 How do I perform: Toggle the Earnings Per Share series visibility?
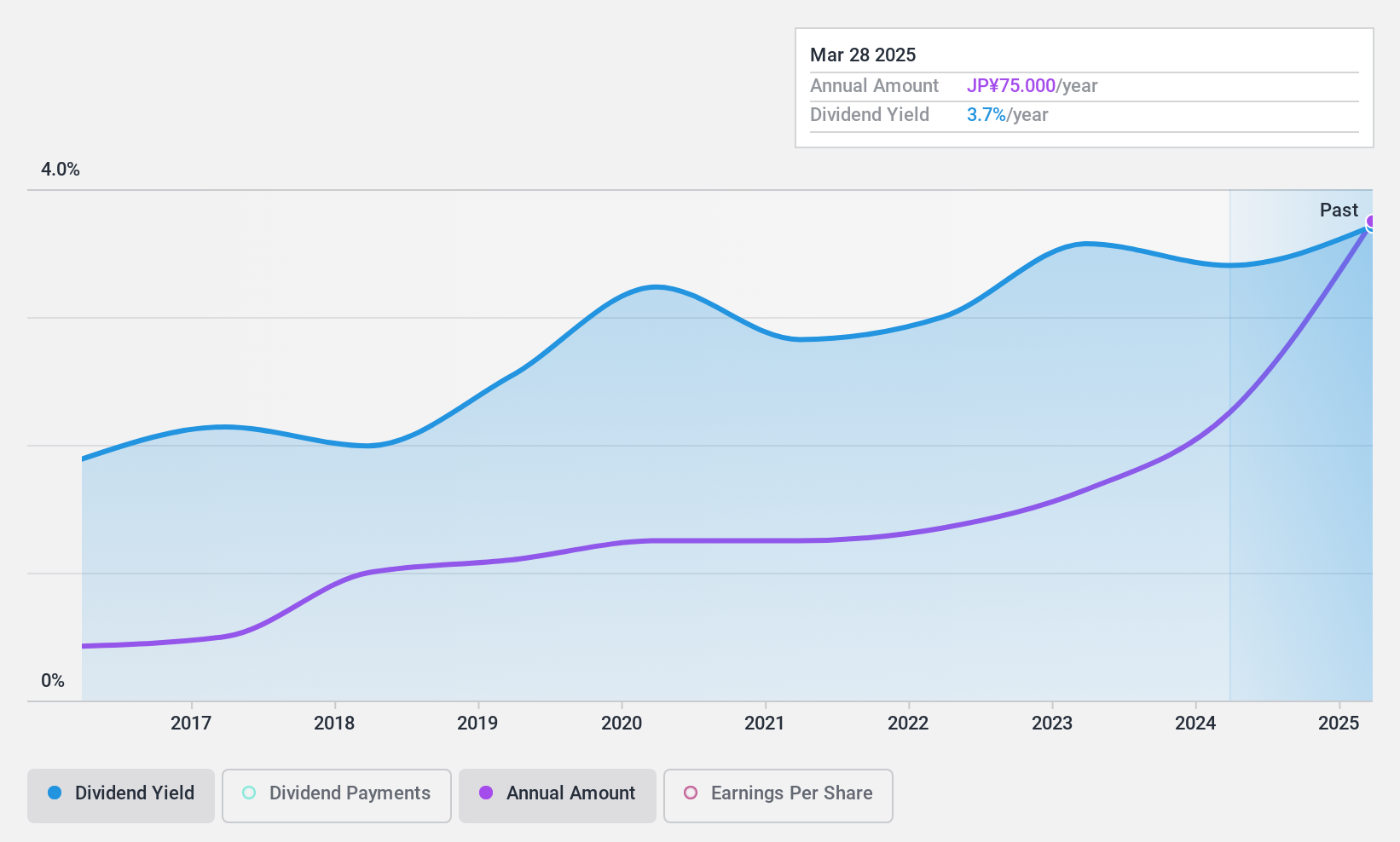778,793
